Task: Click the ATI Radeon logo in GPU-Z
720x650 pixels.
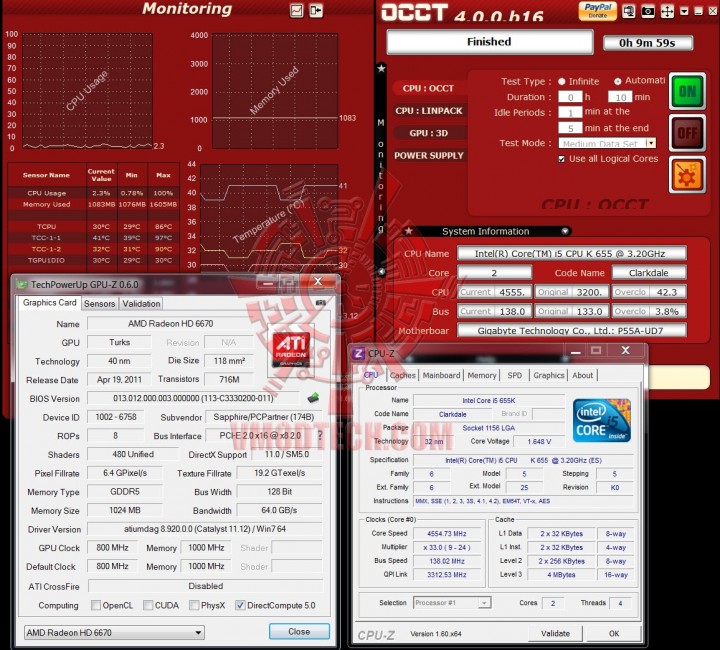Action: tap(291, 350)
